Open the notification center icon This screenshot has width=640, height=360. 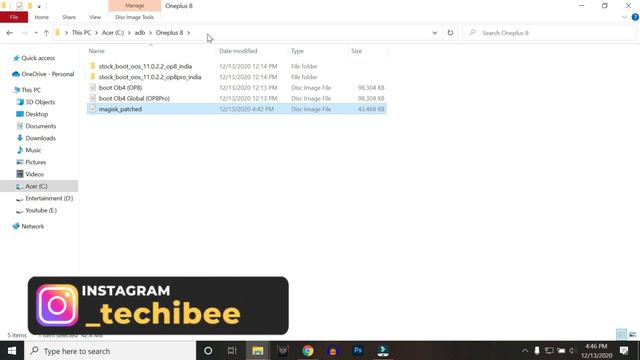[624, 351]
